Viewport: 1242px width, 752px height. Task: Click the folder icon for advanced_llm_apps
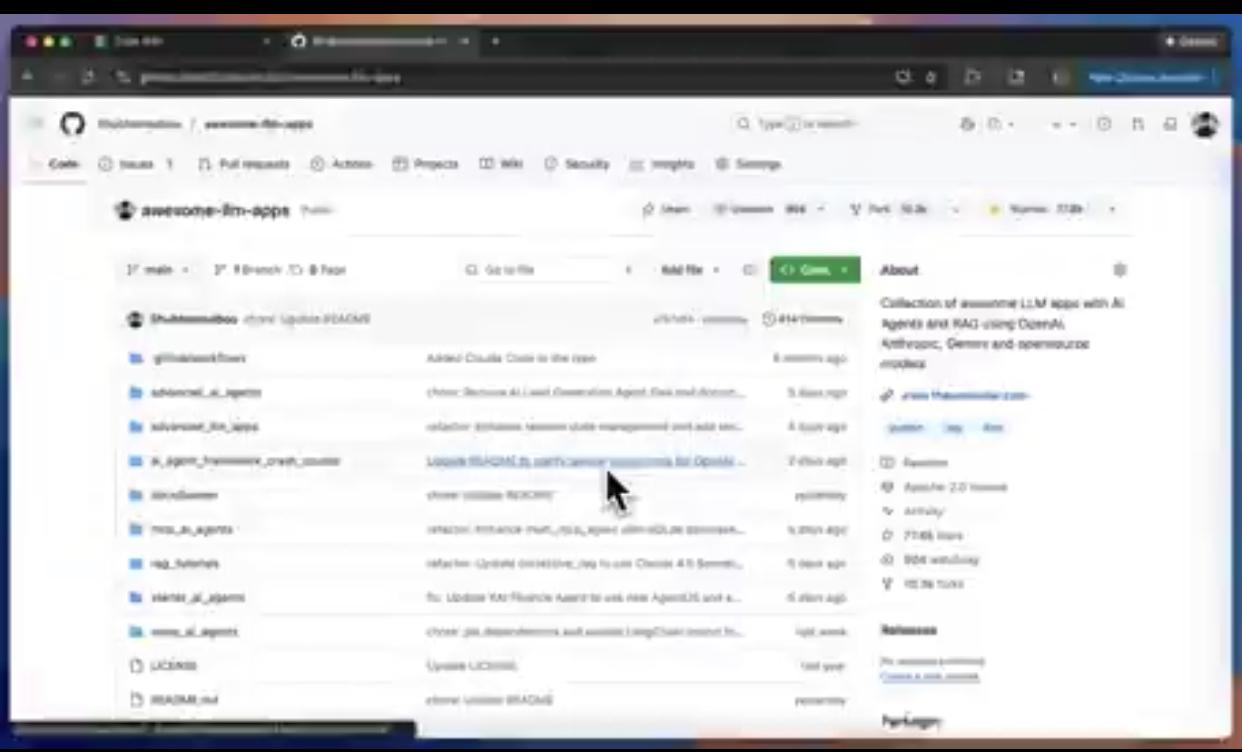point(136,426)
